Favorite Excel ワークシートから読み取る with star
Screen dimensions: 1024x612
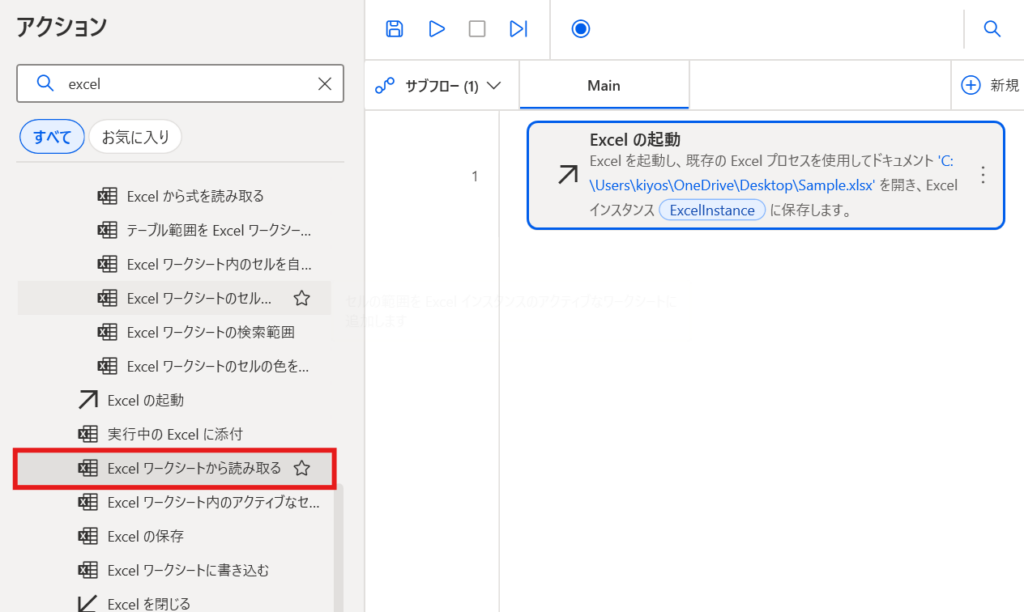pos(302,468)
